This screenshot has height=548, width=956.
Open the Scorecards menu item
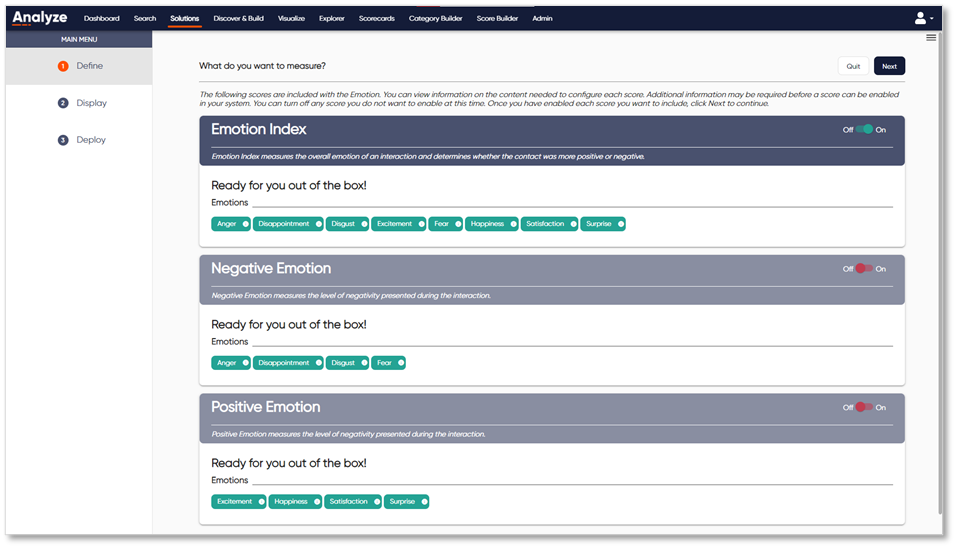[x=377, y=18]
